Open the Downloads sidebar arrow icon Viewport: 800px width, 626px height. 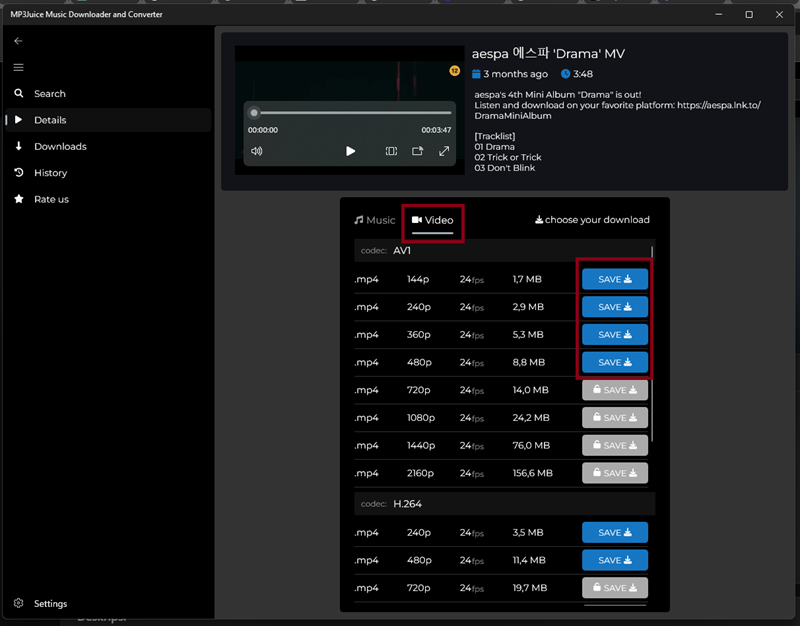tap(19, 146)
